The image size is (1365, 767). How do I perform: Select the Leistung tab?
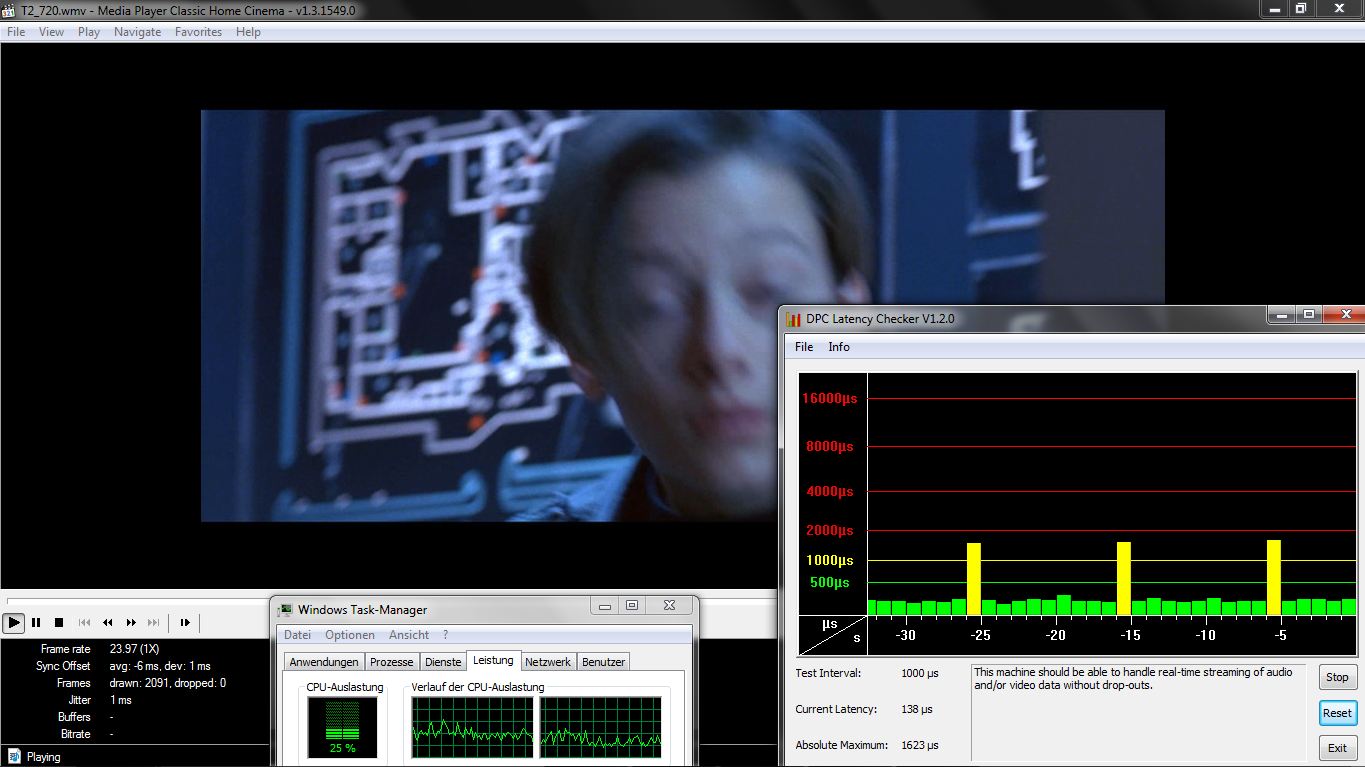pyautogui.click(x=493, y=660)
